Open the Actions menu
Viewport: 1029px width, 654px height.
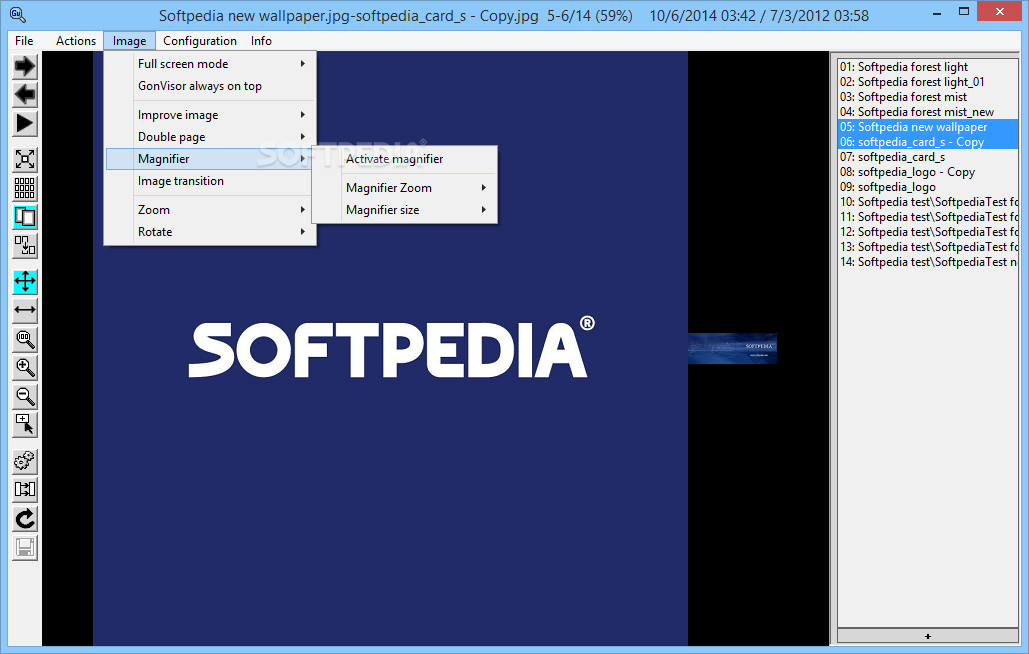tap(76, 41)
